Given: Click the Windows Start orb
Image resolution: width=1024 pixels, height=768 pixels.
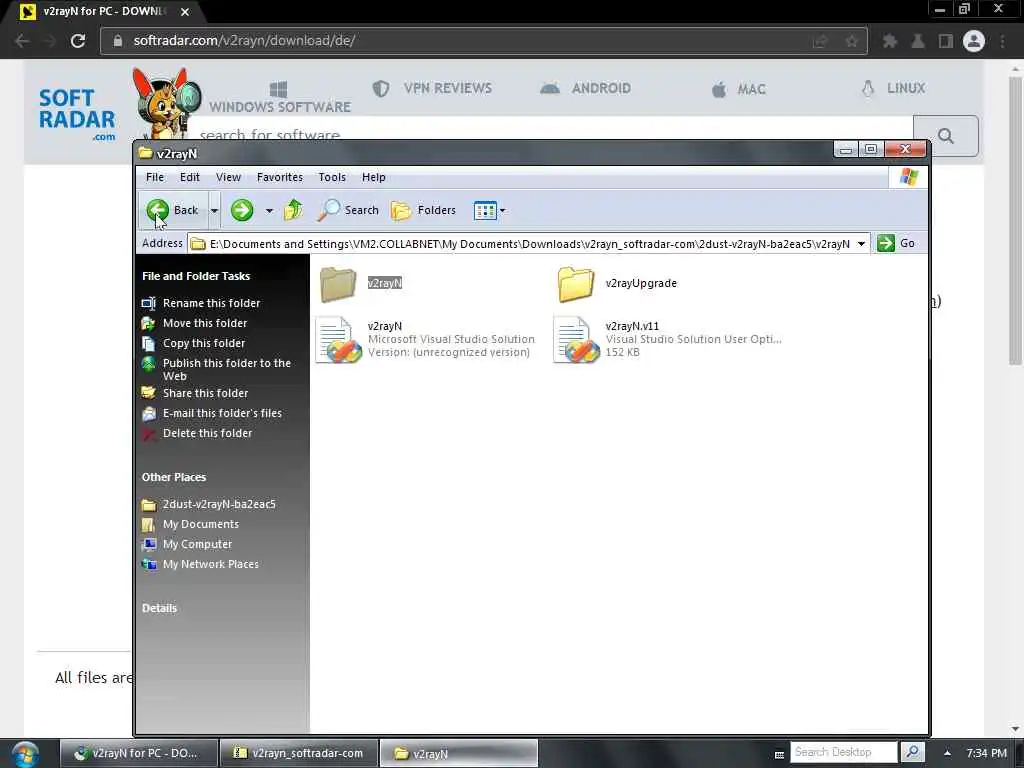Looking at the screenshot, I should point(24,754).
